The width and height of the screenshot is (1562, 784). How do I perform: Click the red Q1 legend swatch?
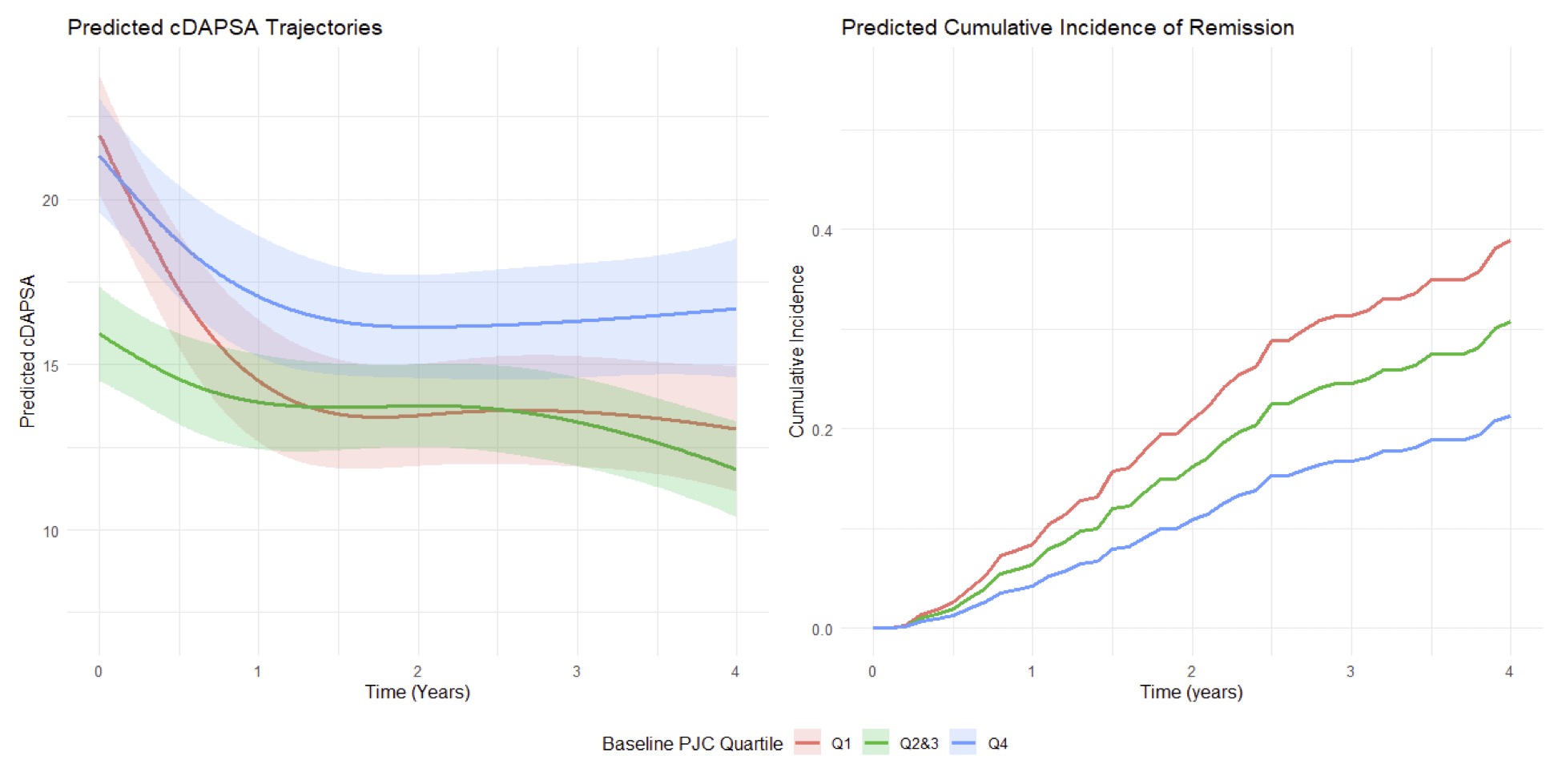[807, 743]
